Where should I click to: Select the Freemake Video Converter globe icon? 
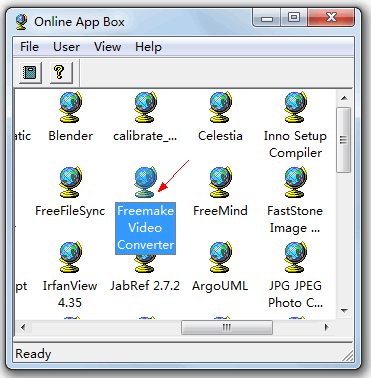click(x=145, y=182)
